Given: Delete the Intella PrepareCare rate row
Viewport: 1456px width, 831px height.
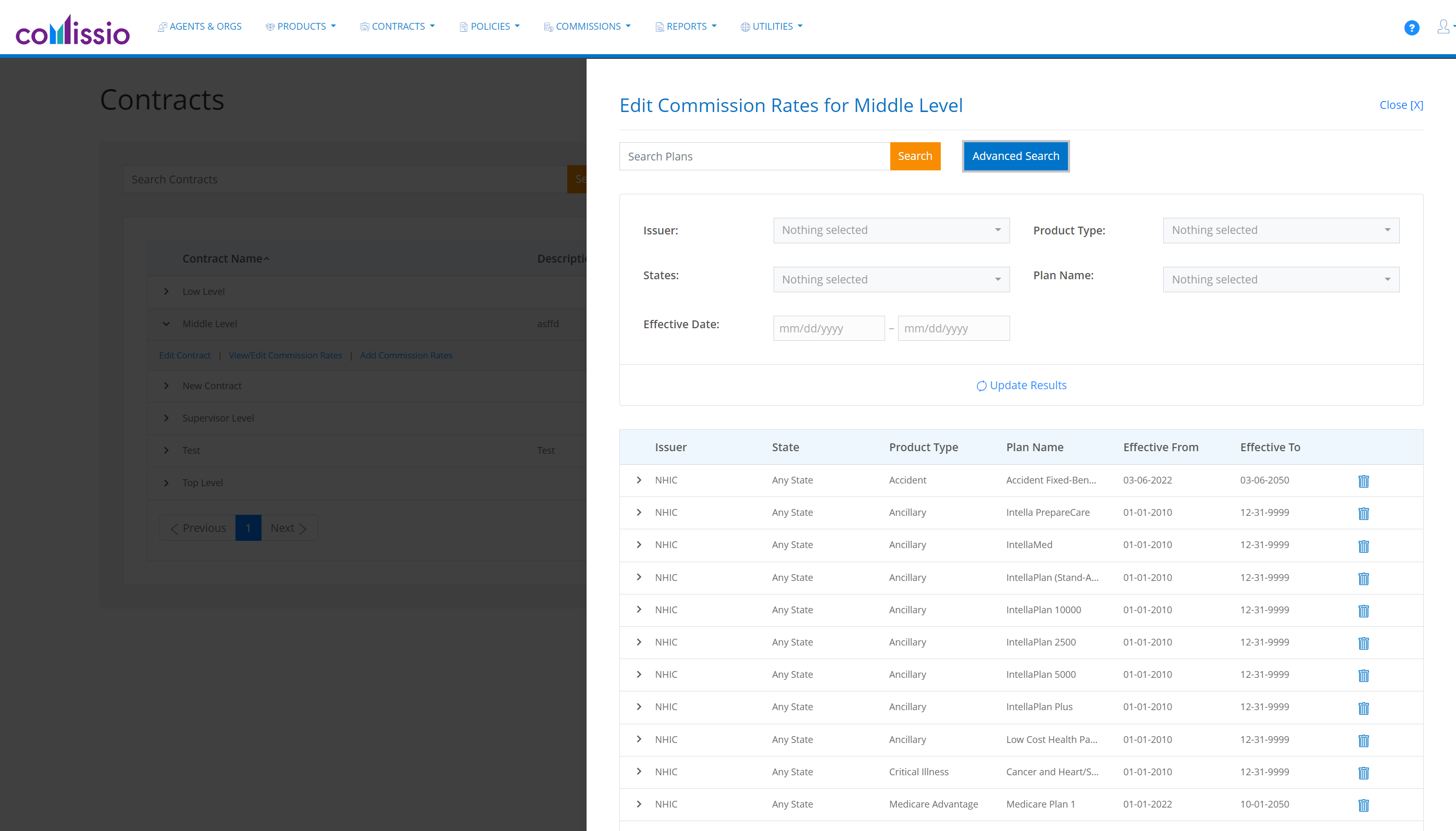Looking at the screenshot, I should (x=1364, y=513).
